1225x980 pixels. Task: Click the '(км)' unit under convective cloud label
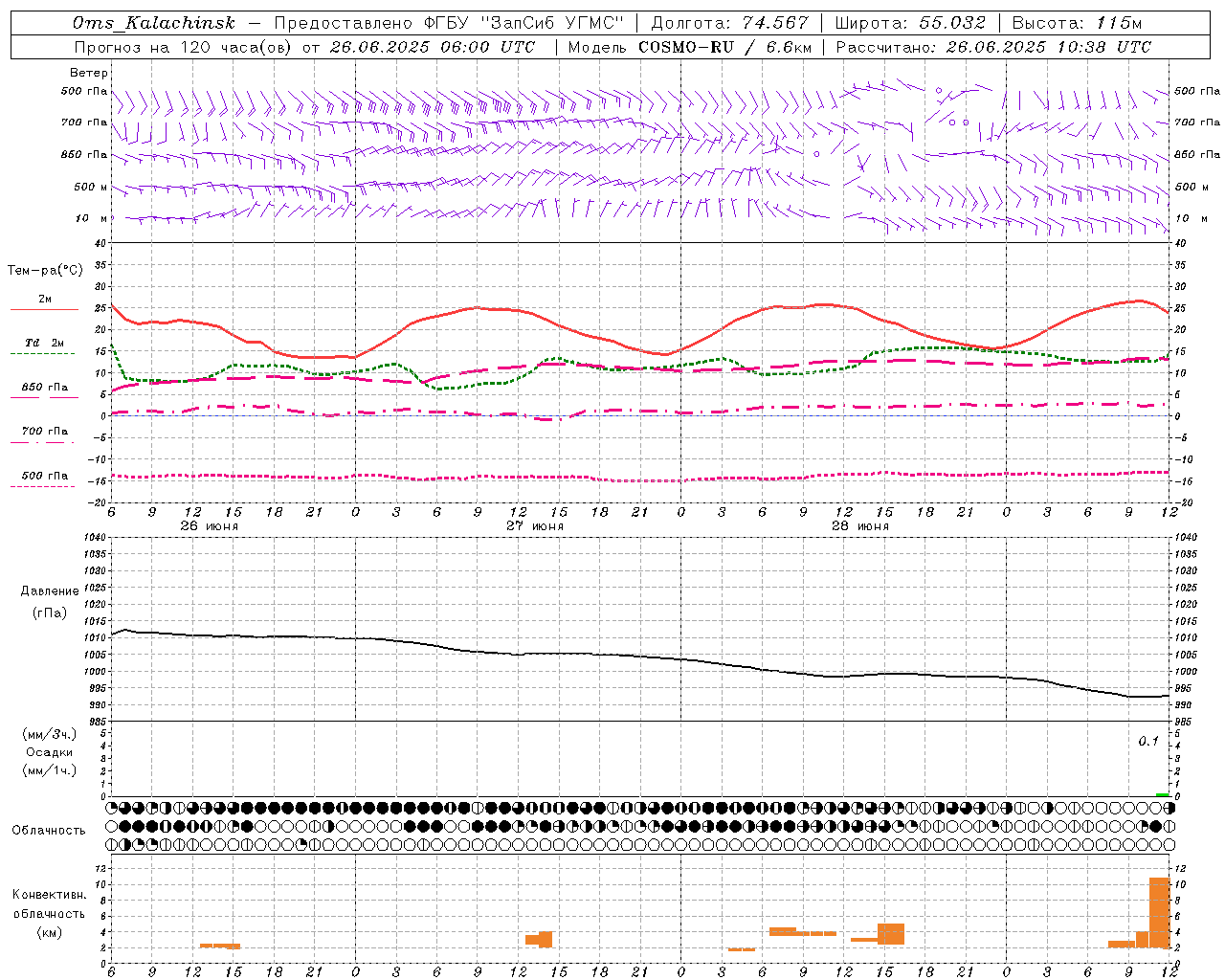point(49,932)
